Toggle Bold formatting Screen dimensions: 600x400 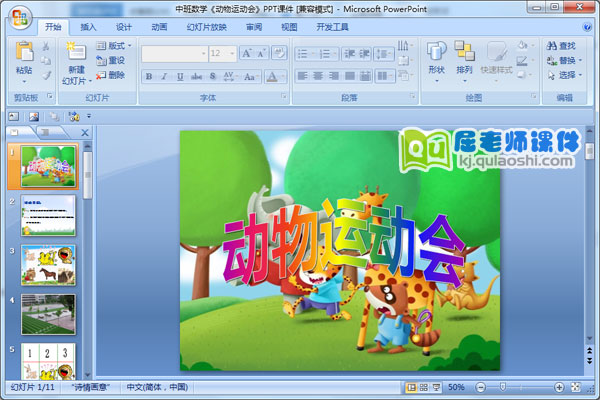pyautogui.click(x=149, y=77)
